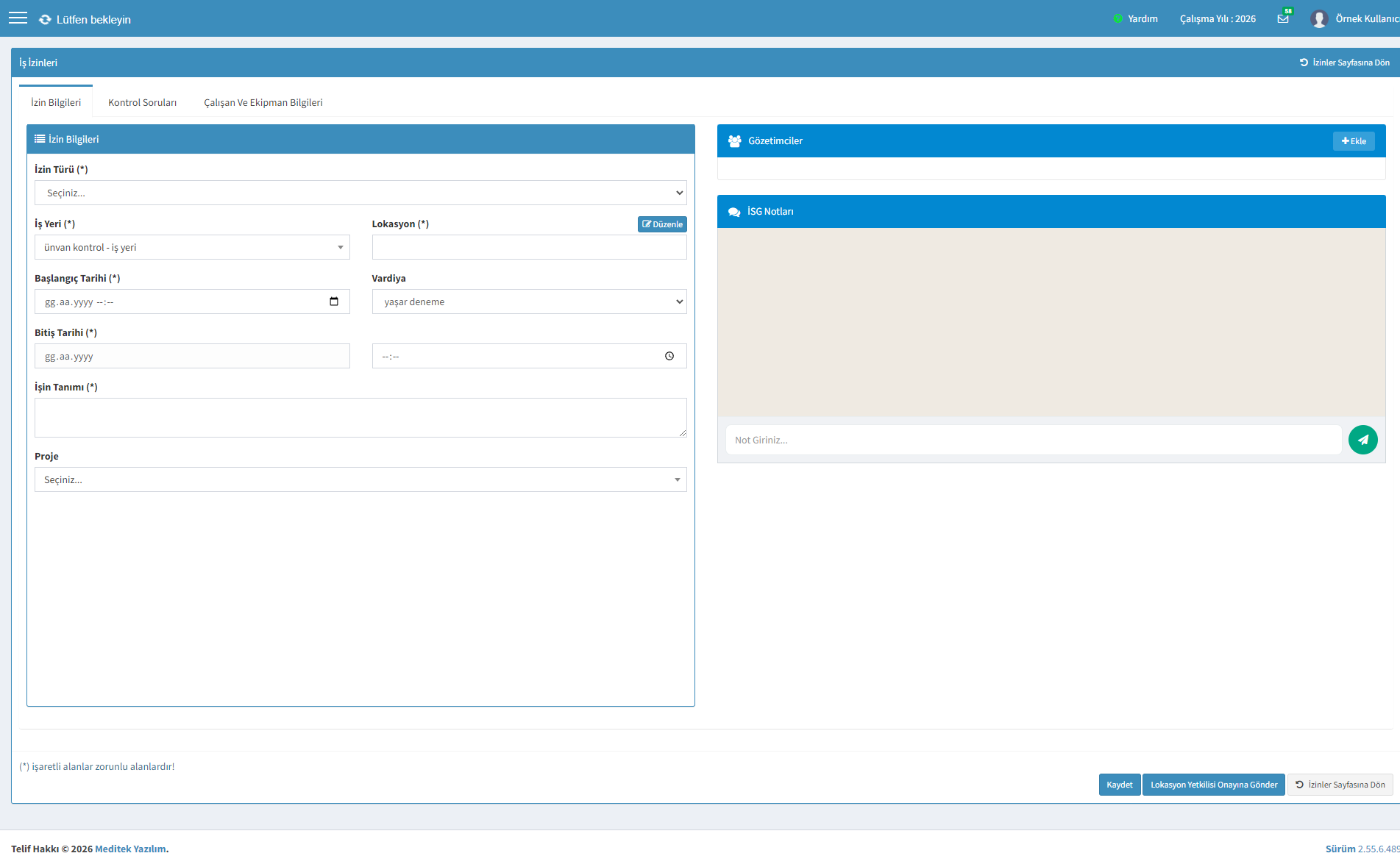The image size is (1400, 867).
Task: Open the İş Yeri dropdown
Action: 192,247
